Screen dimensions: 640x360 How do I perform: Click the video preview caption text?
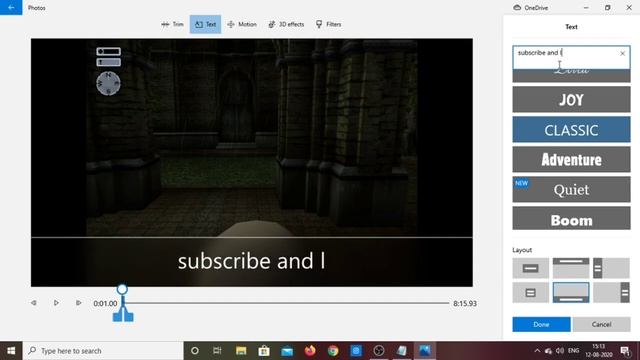pos(251,261)
